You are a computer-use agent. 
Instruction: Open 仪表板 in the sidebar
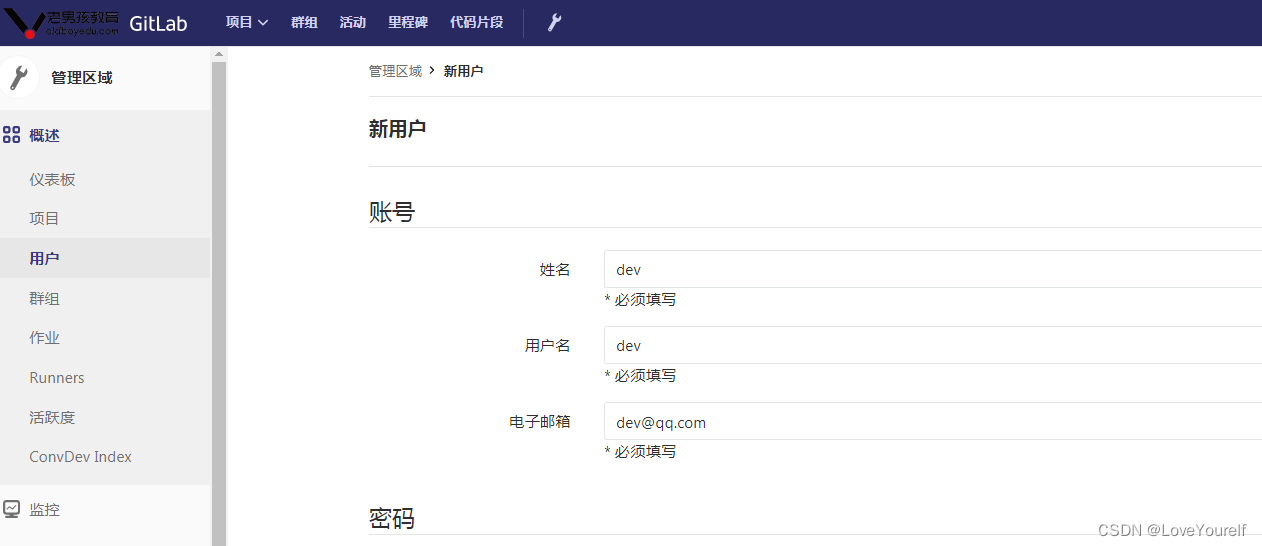[52, 179]
